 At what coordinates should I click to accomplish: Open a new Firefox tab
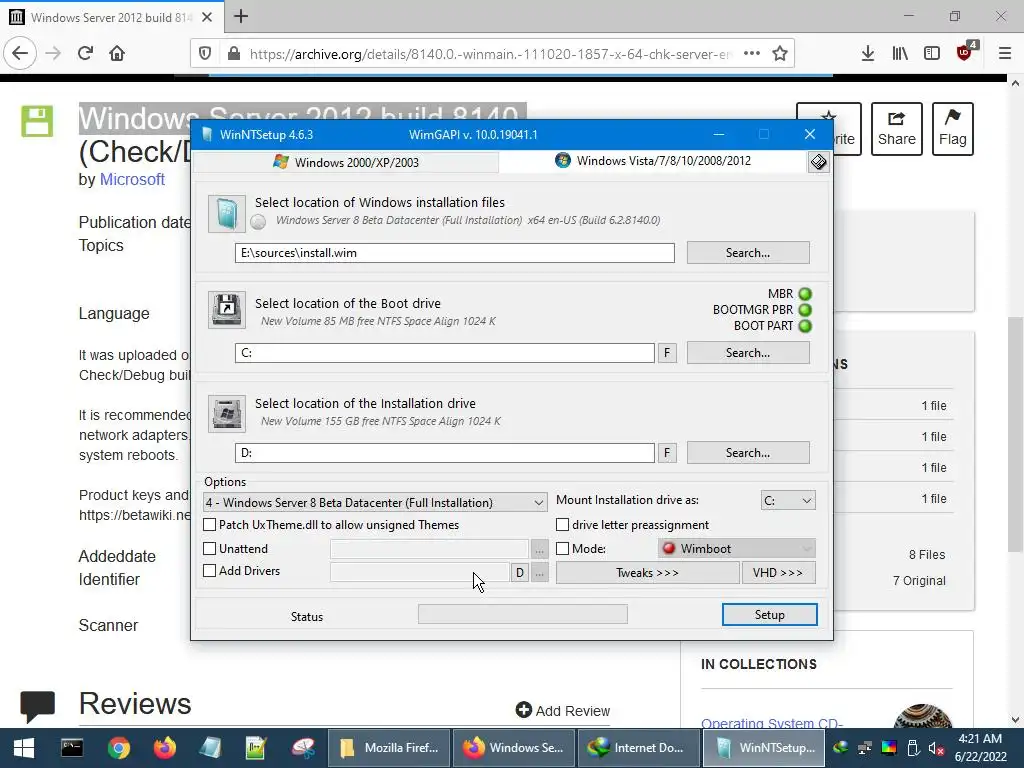[x=241, y=16]
